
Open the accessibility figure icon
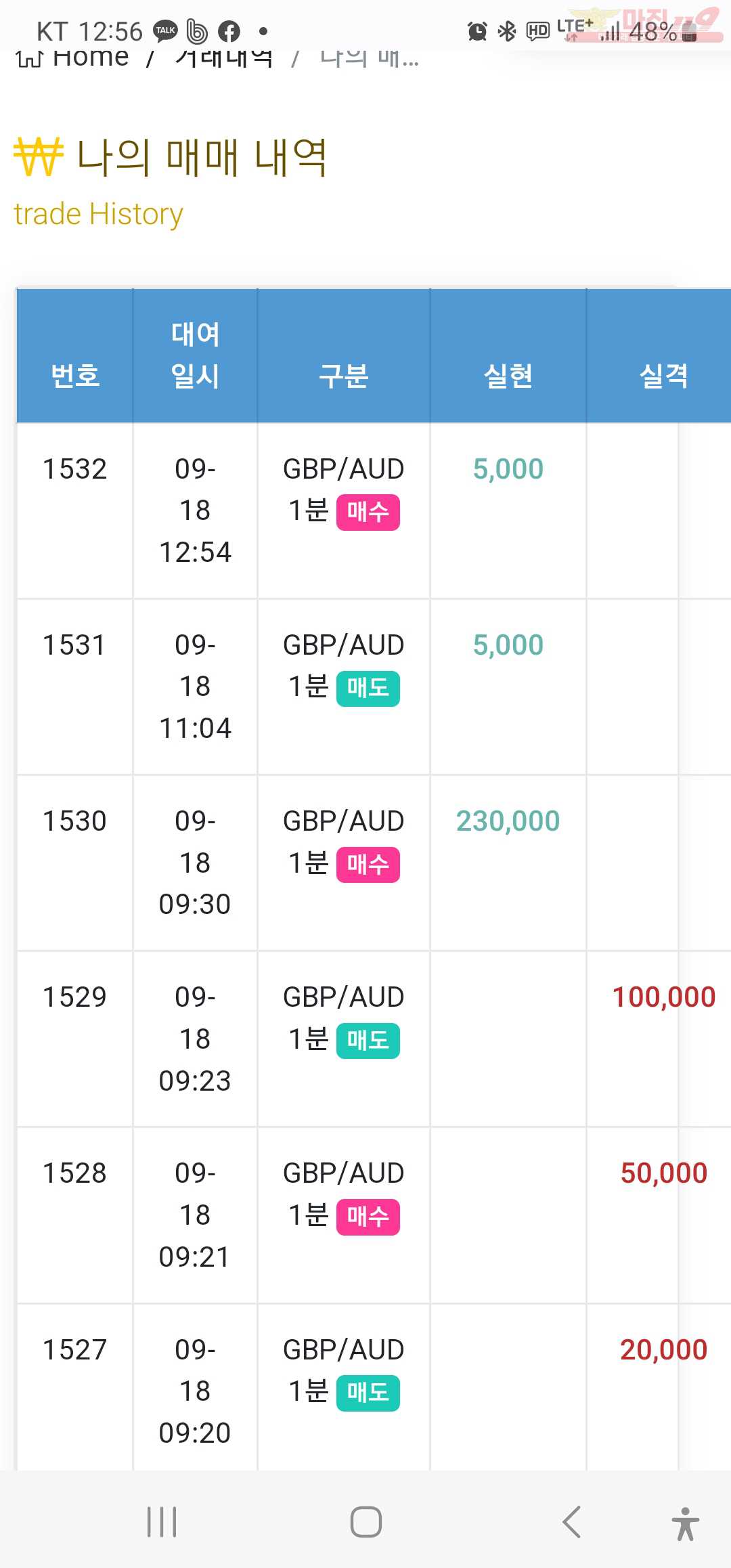(685, 1523)
